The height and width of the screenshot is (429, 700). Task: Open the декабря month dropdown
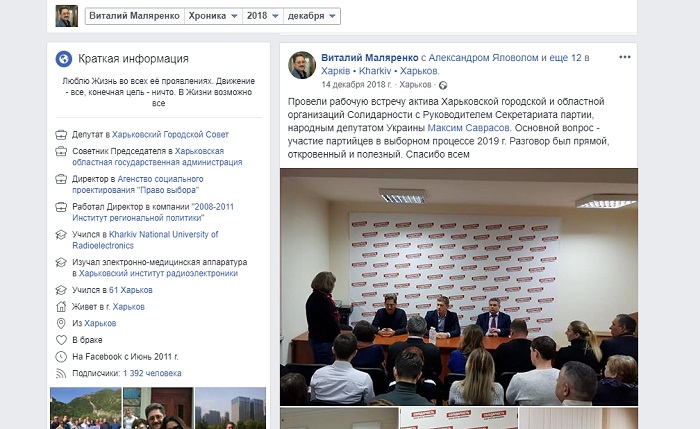point(312,16)
